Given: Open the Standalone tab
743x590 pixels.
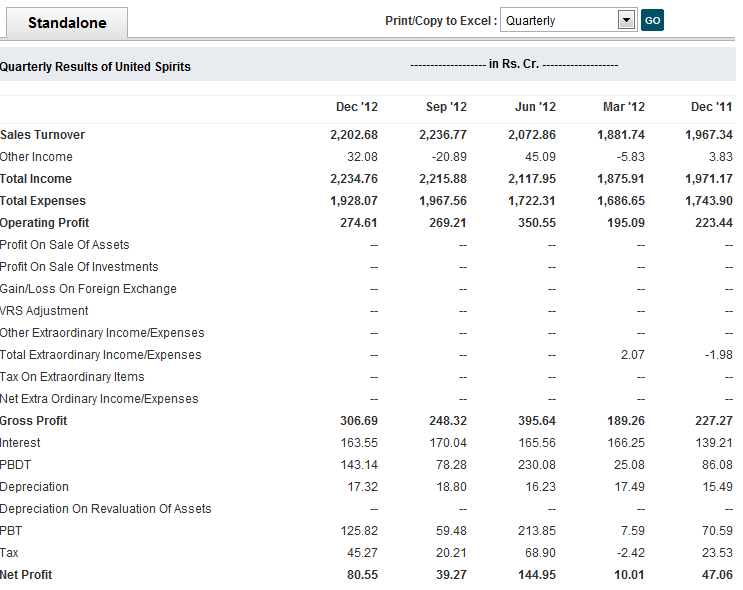Looking at the screenshot, I should coord(67,22).
